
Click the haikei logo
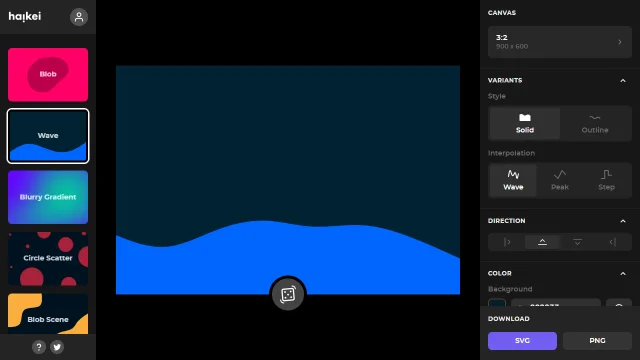click(25, 16)
